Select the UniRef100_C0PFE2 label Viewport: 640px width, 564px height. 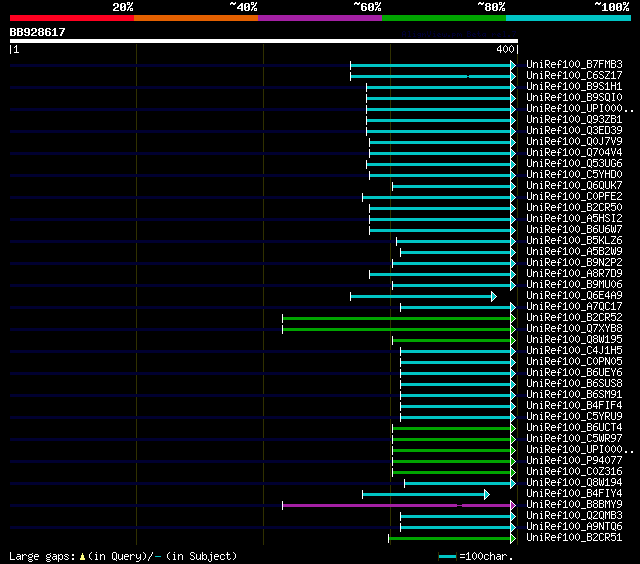point(574,197)
